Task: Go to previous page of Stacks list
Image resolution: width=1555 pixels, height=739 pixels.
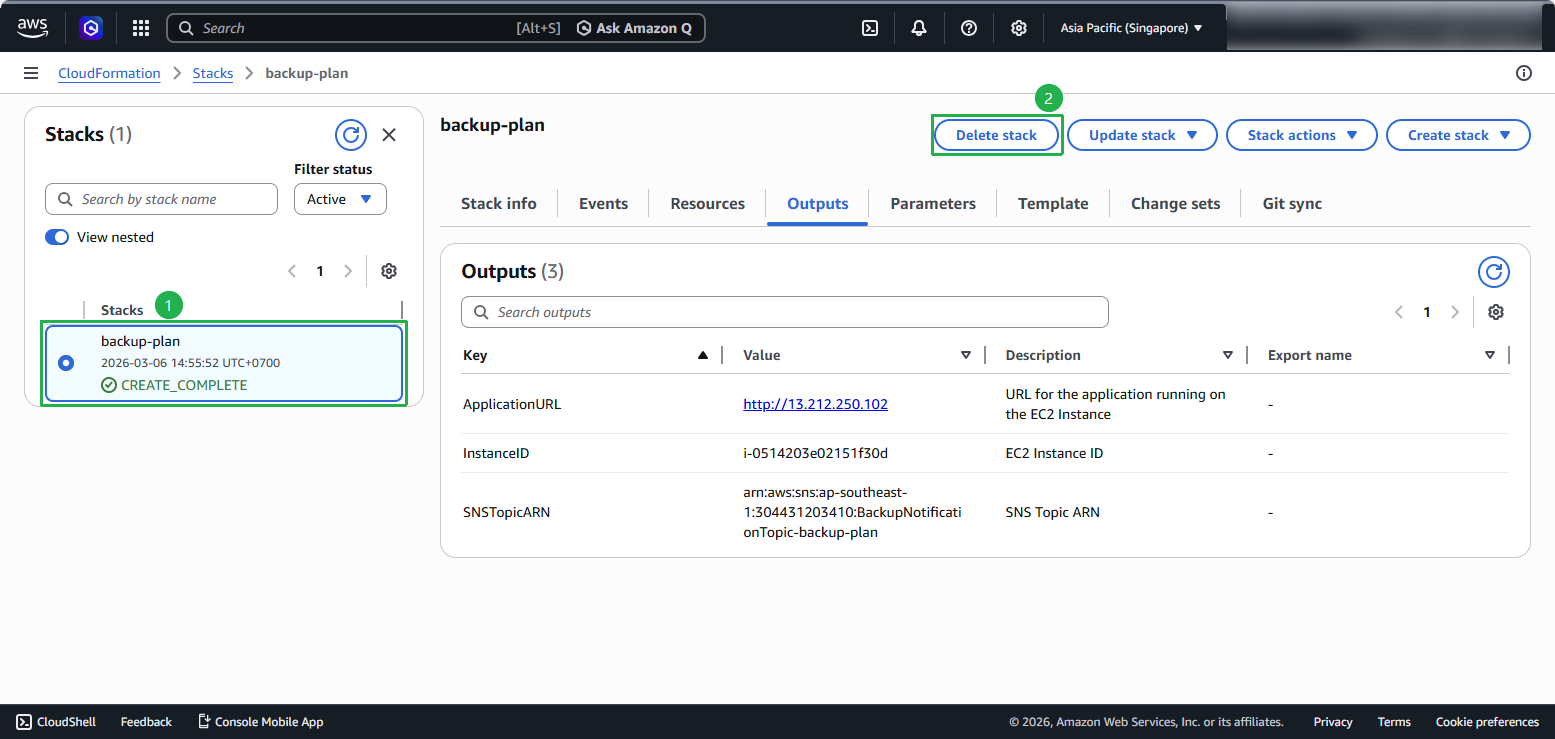Action: [292, 271]
